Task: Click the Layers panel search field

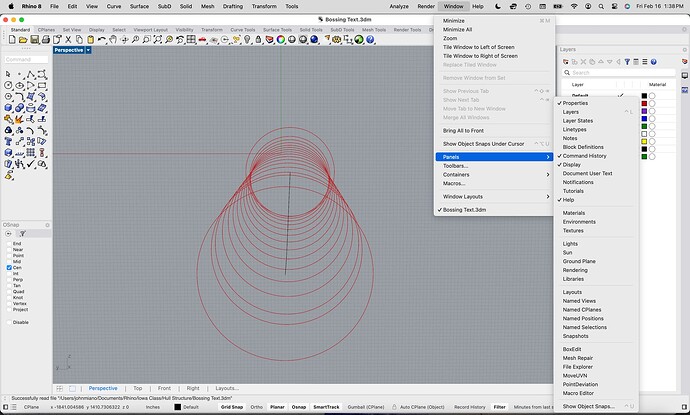Action: click(618, 73)
